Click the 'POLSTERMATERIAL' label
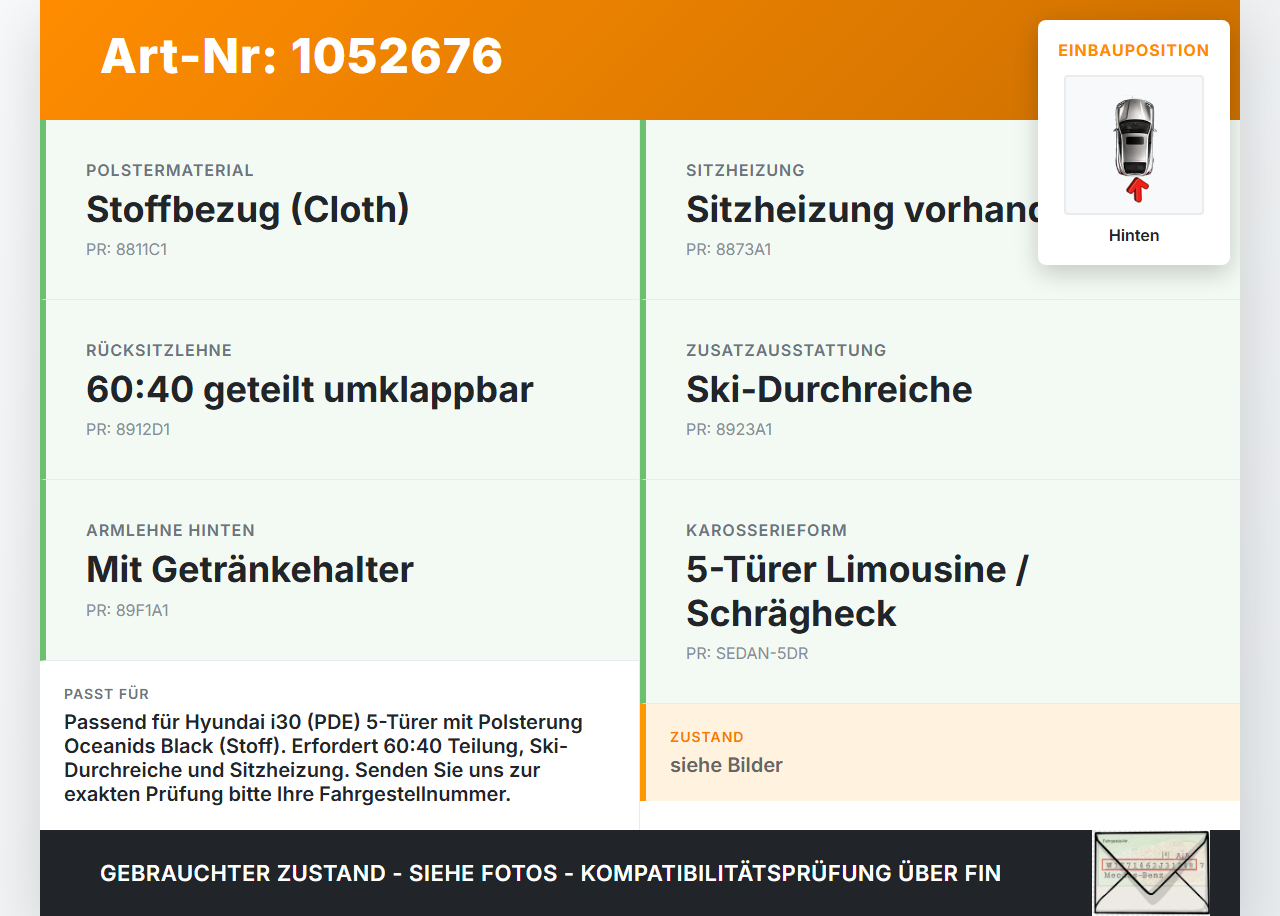Image resolution: width=1280 pixels, height=916 pixels. tap(170, 171)
